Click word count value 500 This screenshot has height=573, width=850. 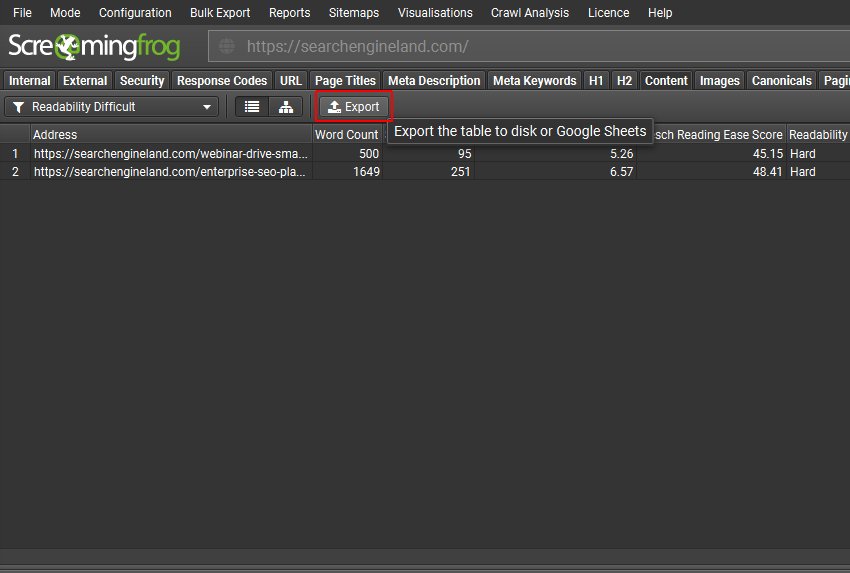coord(369,153)
